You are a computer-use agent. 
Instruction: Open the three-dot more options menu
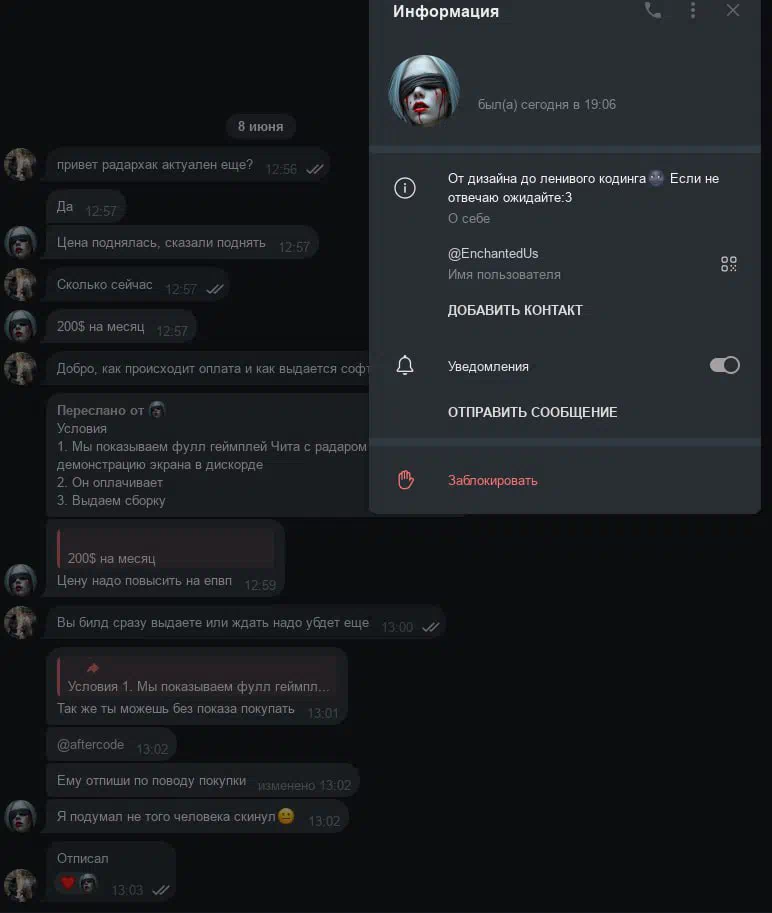click(693, 10)
